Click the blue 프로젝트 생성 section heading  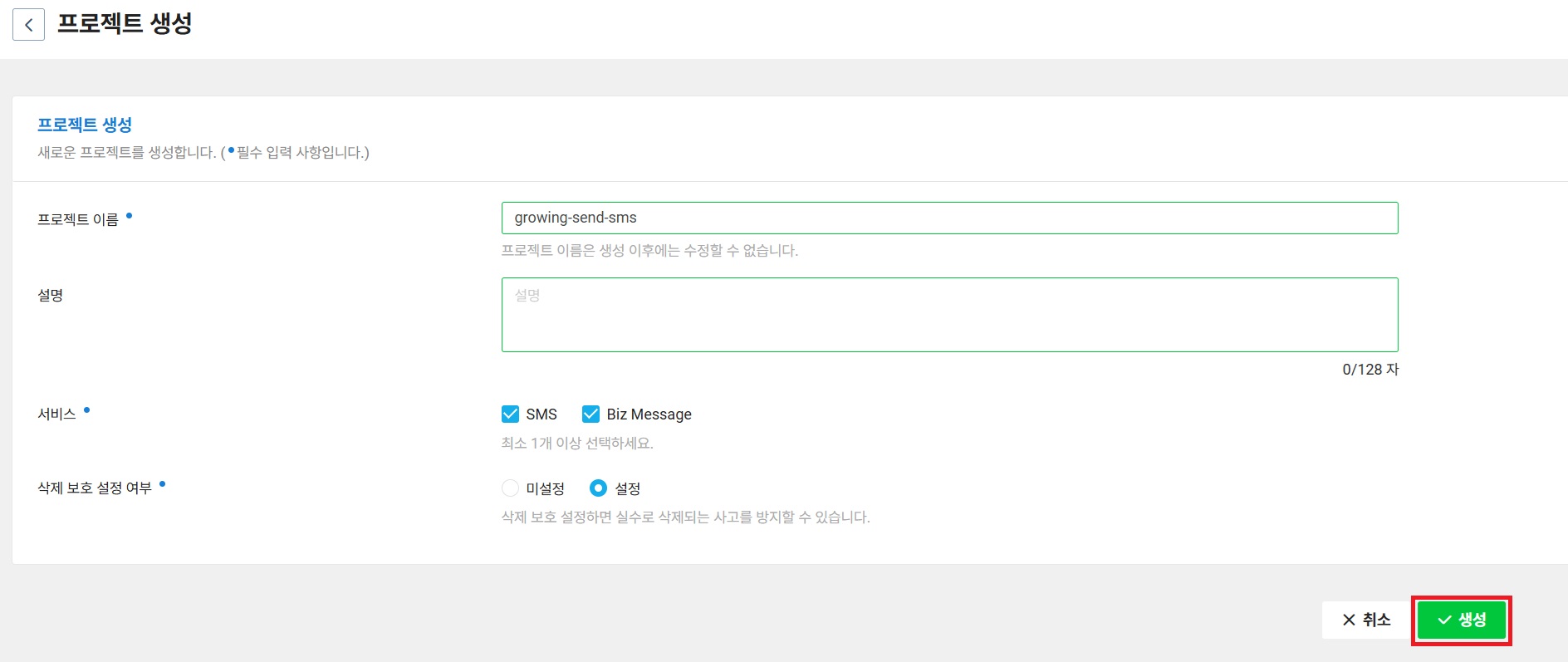point(85,125)
